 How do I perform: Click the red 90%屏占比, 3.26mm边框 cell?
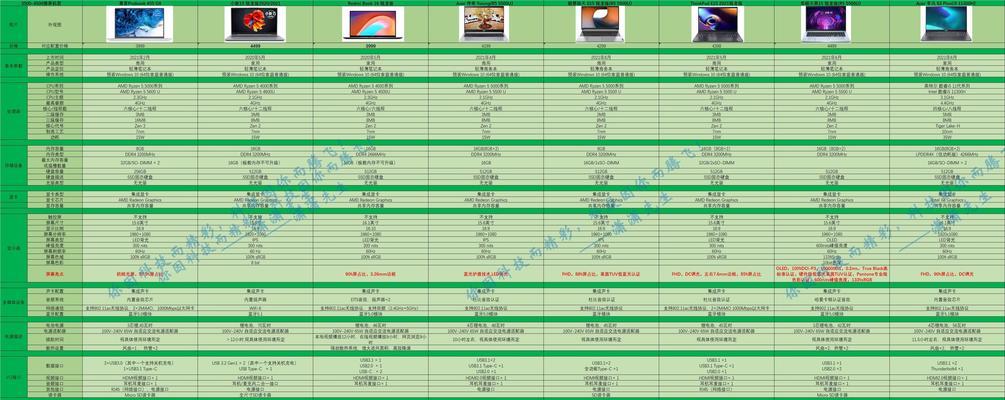(x=370, y=273)
